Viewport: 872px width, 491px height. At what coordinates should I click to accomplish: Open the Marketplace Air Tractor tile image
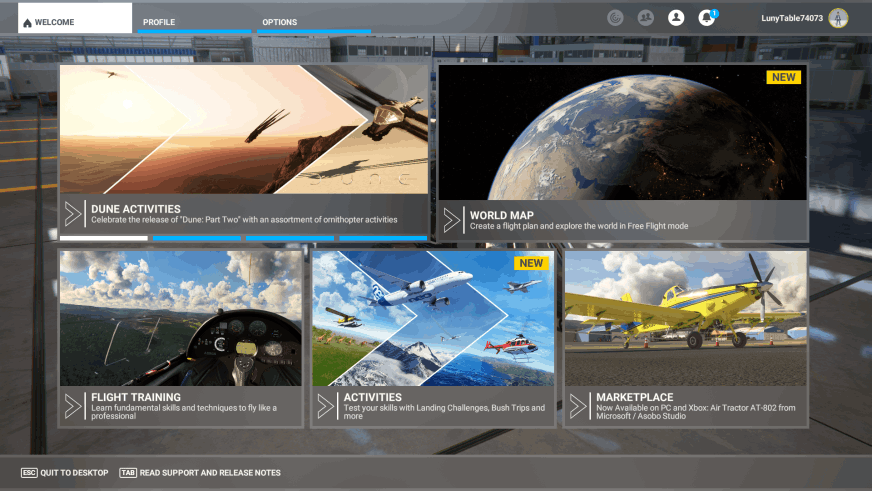685,318
